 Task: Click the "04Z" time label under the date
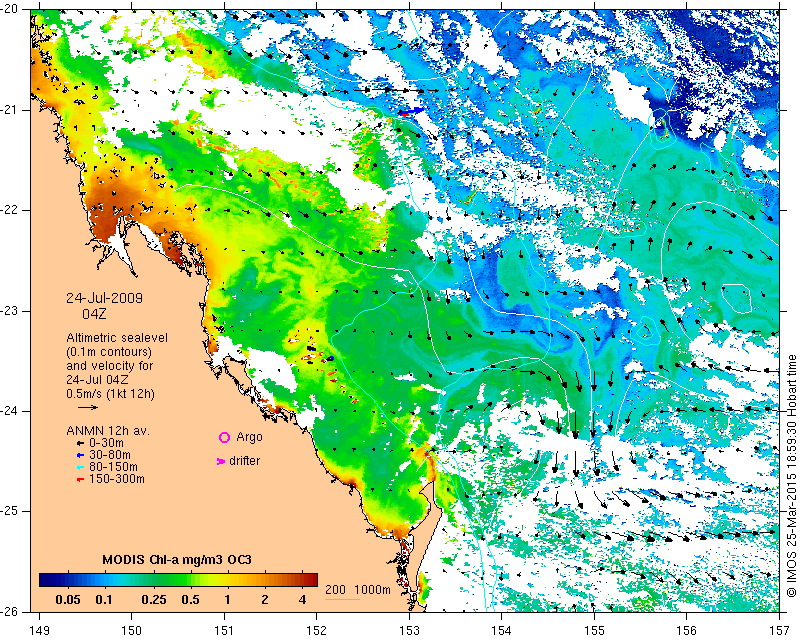94,314
